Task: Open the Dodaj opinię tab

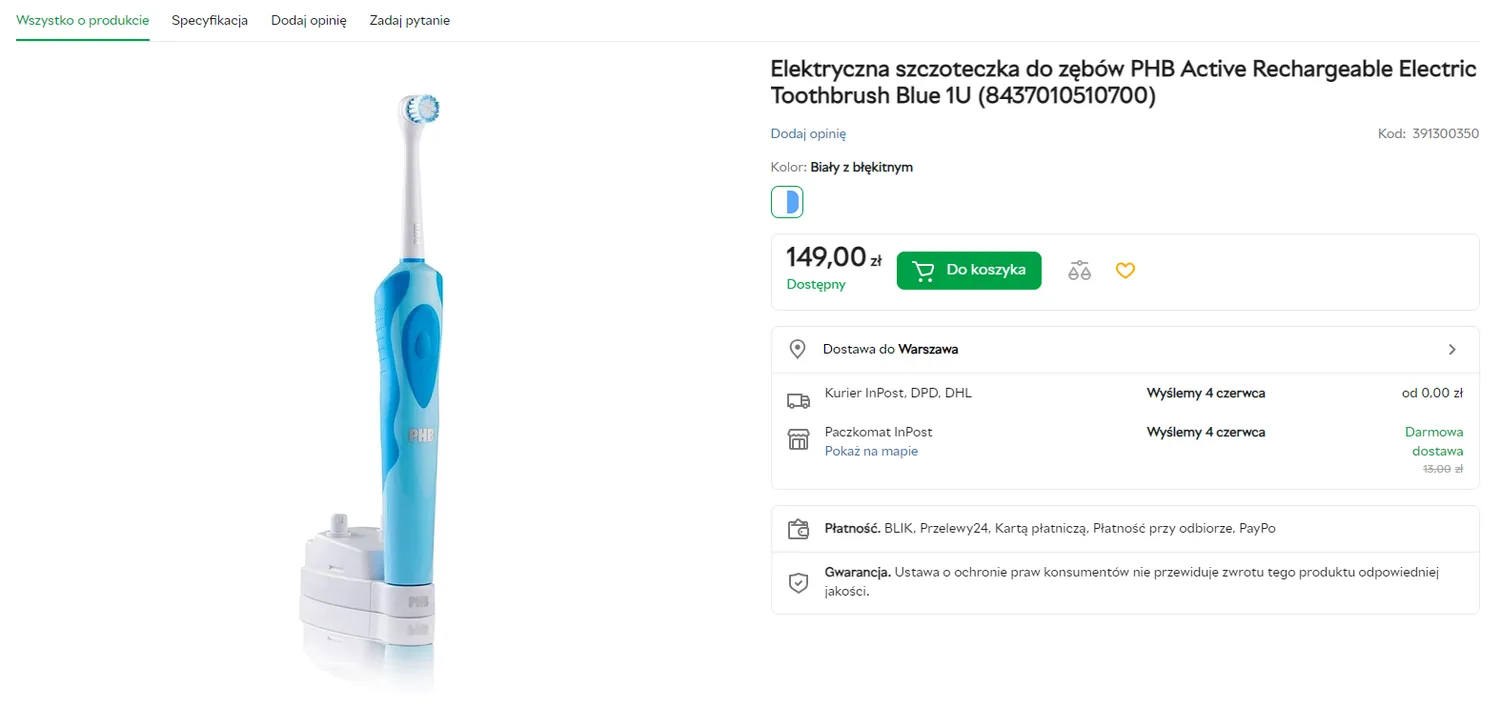Action: 309,20
